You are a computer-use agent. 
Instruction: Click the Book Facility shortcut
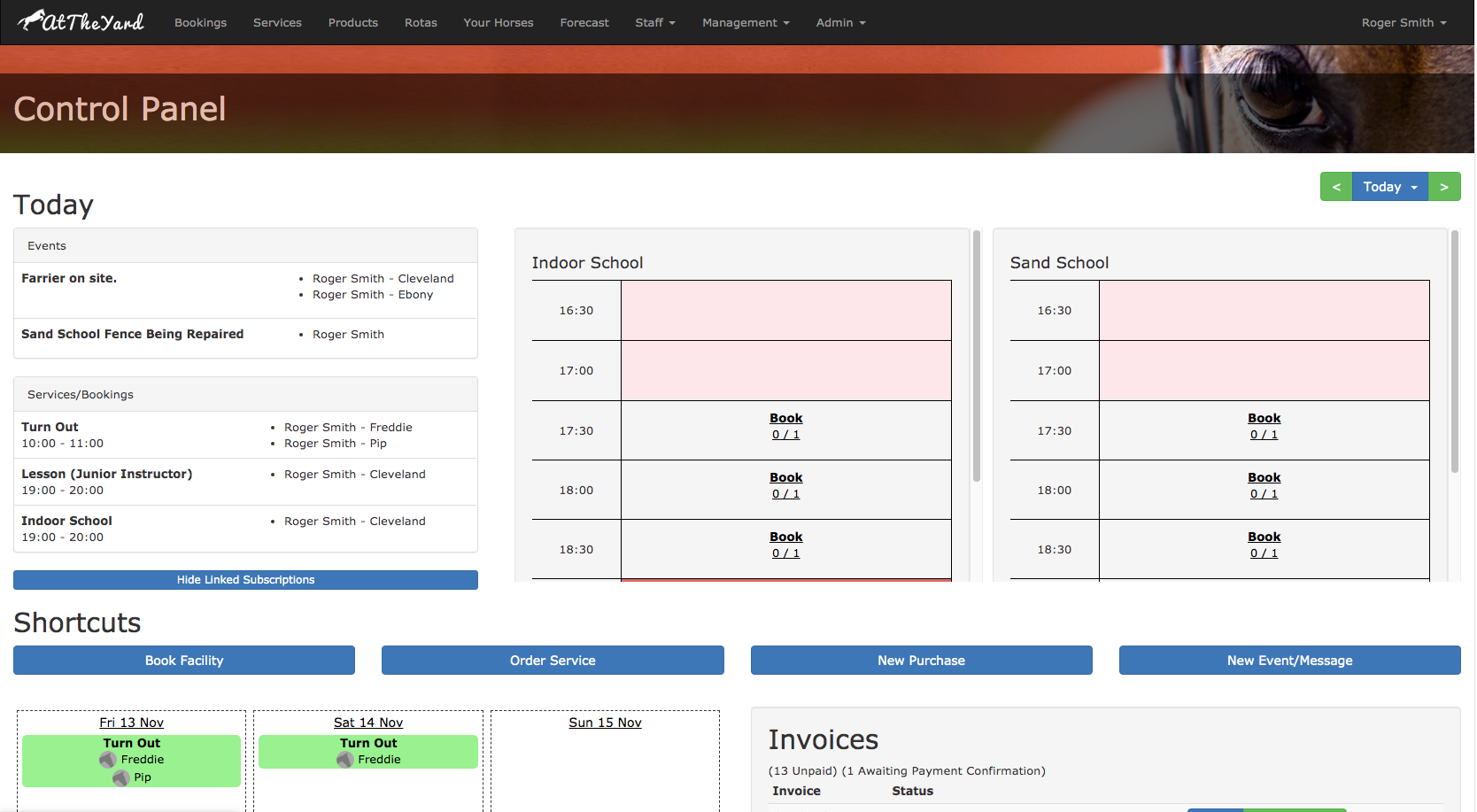pos(183,660)
